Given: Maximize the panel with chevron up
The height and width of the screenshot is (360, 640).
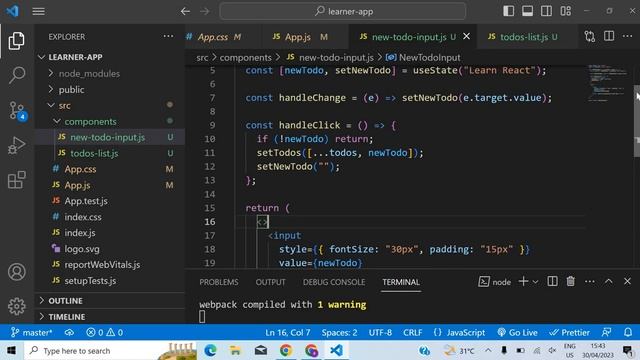Looking at the screenshot, I should tap(609, 281).
